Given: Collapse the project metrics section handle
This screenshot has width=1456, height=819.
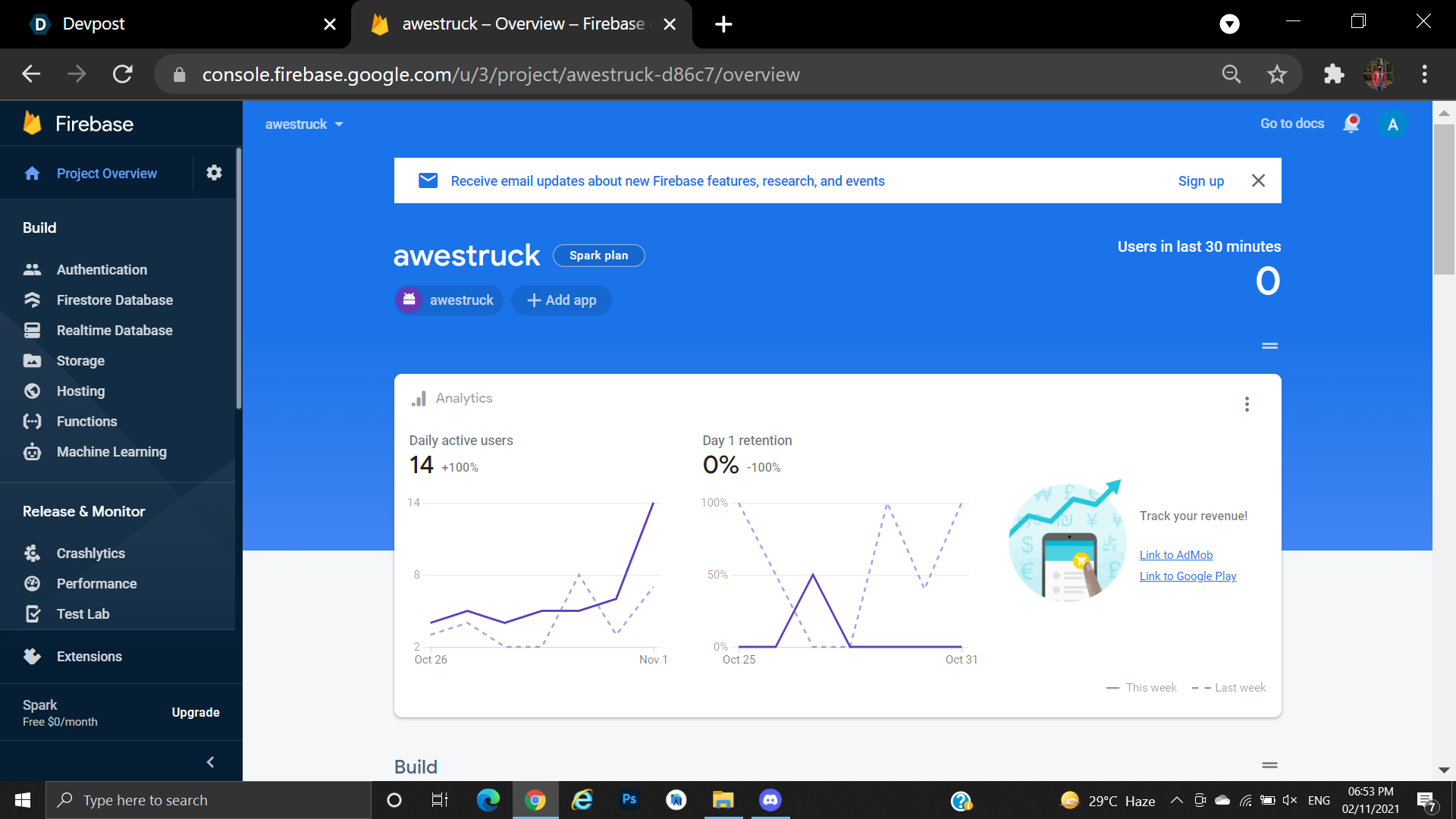Looking at the screenshot, I should [x=1269, y=346].
